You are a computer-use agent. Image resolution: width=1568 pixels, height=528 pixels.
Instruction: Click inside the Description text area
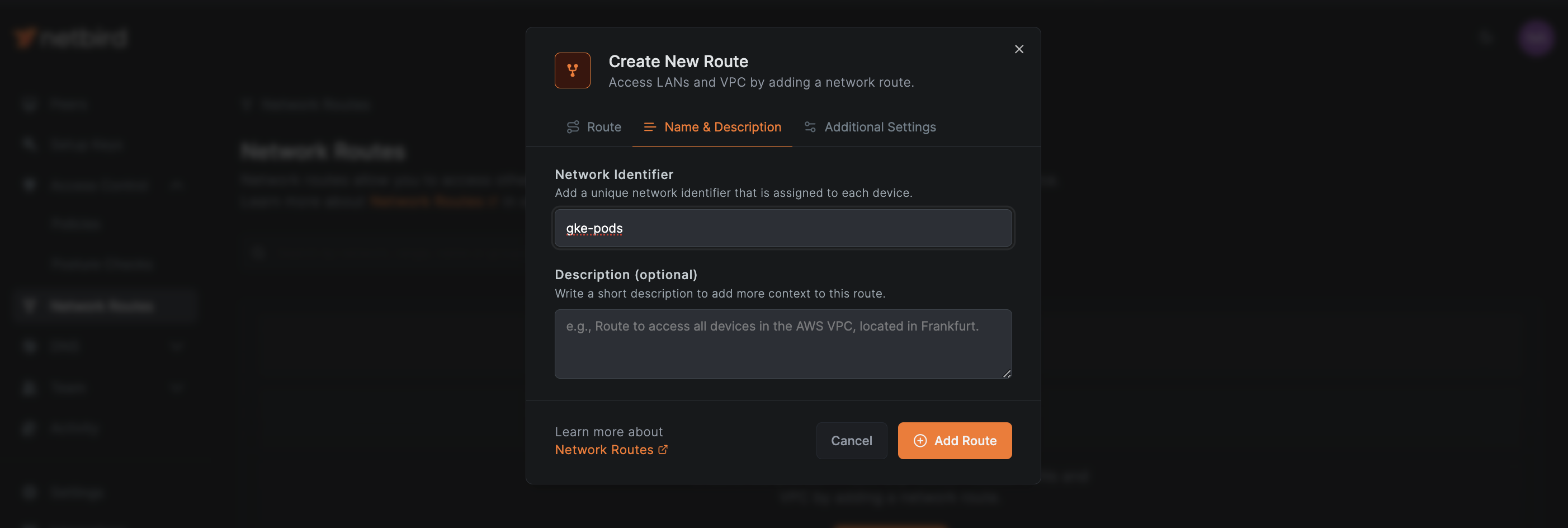tap(783, 343)
